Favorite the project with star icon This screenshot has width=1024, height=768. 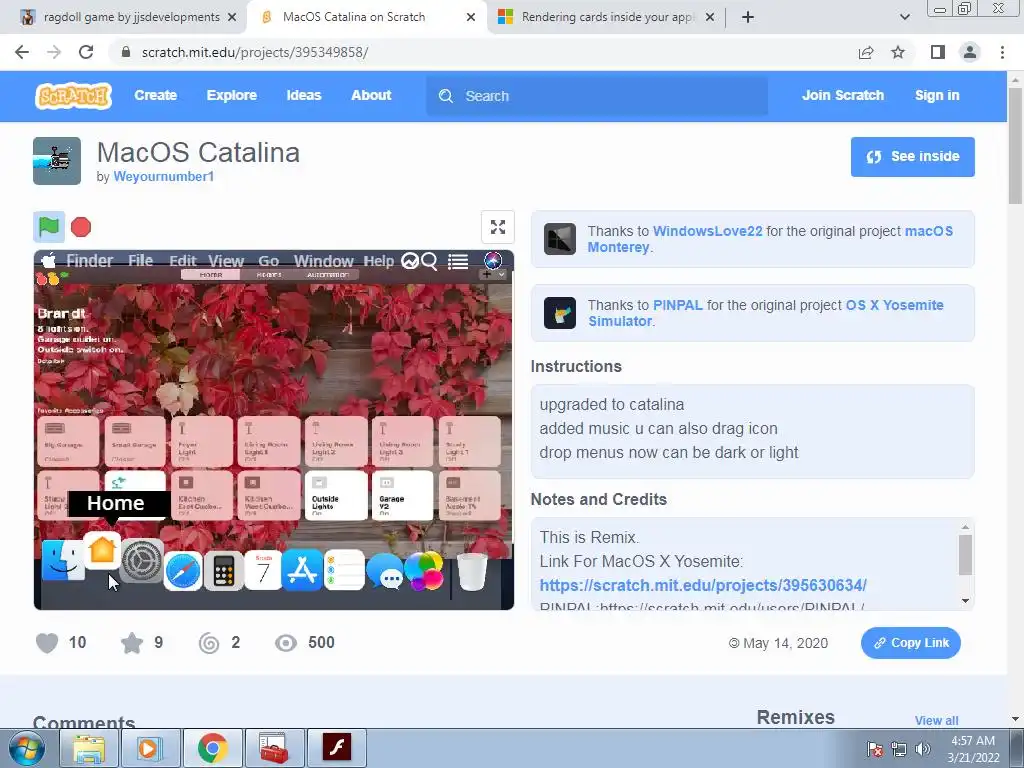132,643
